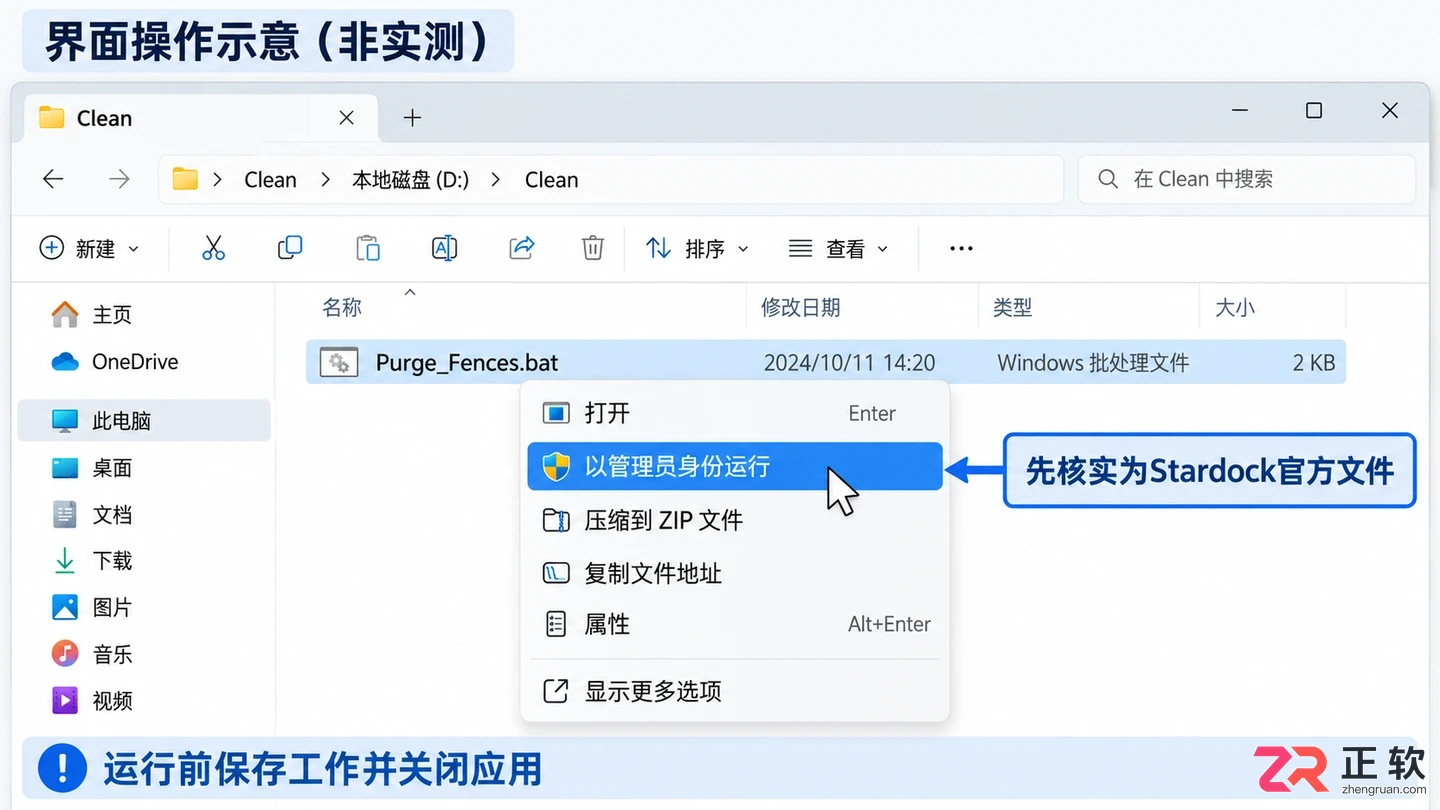This screenshot has height=810, width=1440.
Task: Click the Copy icon in toolbar
Action: 290,248
